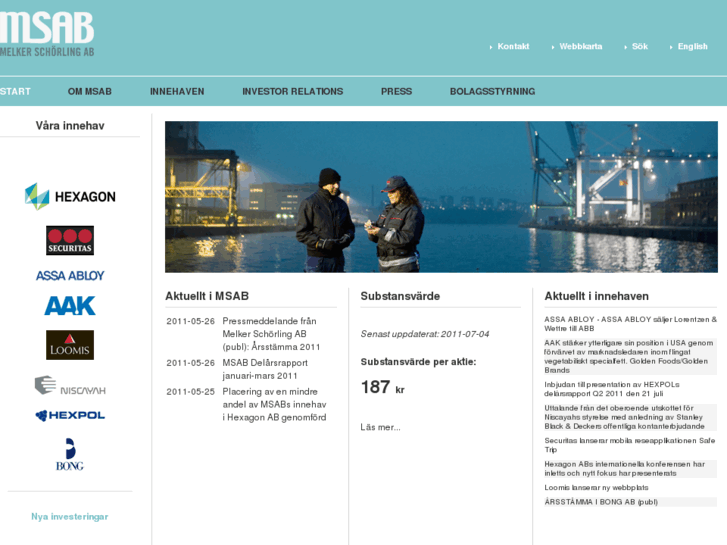Open Securitas lanserar mobila reseapplikationen news
727x545 pixels.
(630, 445)
